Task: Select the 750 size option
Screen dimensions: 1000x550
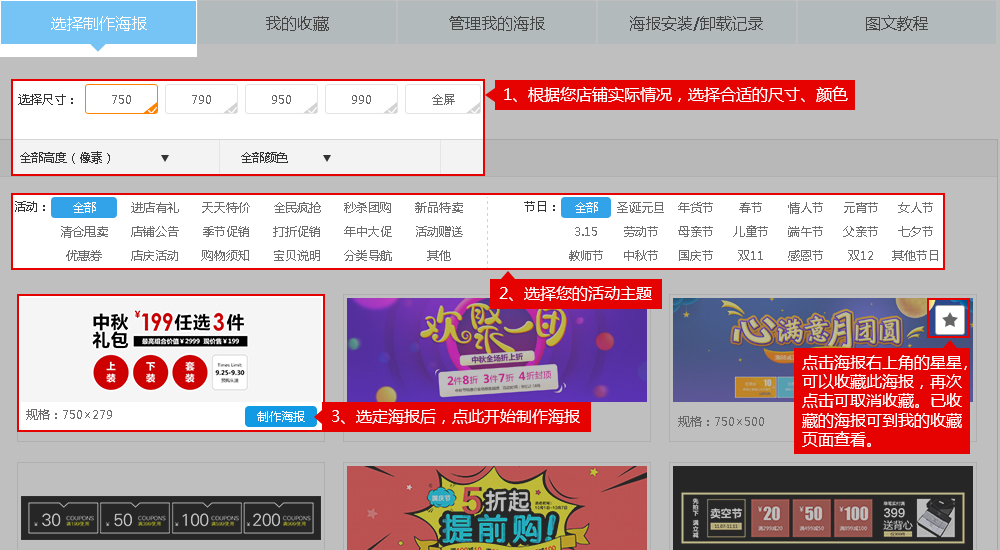Action: point(122,100)
